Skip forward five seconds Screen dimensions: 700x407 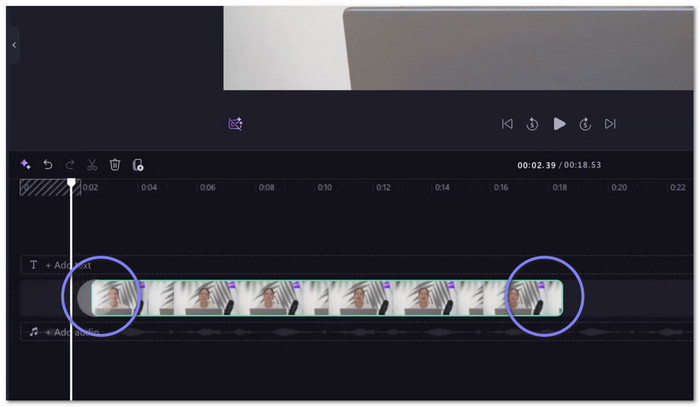coord(585,124)
